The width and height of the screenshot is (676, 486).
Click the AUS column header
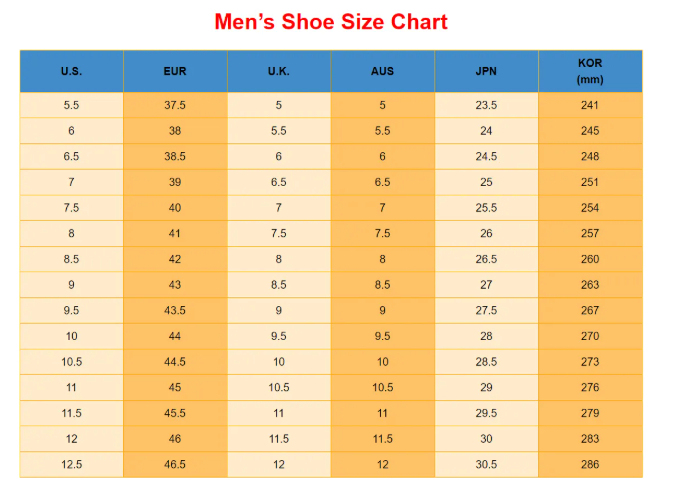click(382, 71)
